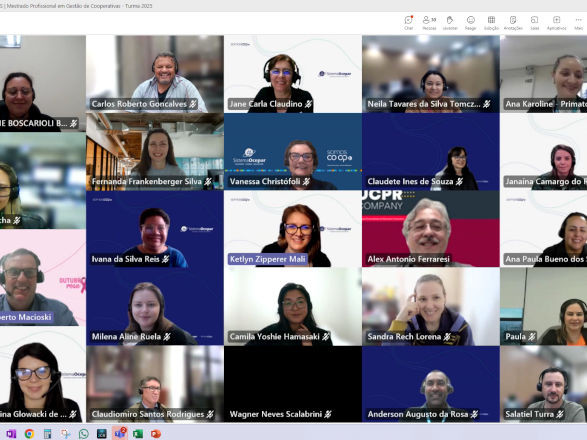
Task: Open the Aplicativos apps icon
Action: click(556, 22)
